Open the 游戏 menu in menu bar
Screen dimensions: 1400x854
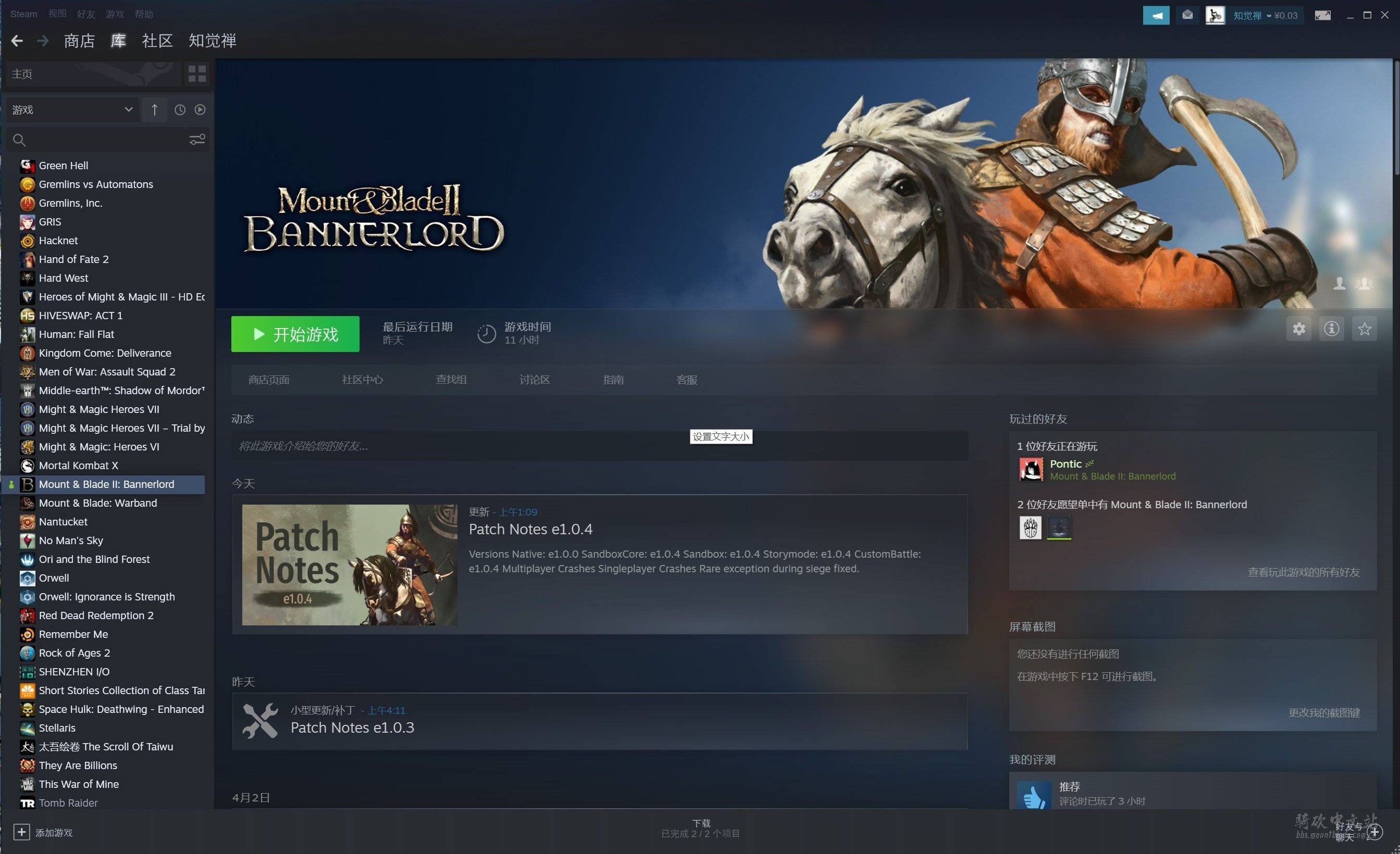click(115, 14)
